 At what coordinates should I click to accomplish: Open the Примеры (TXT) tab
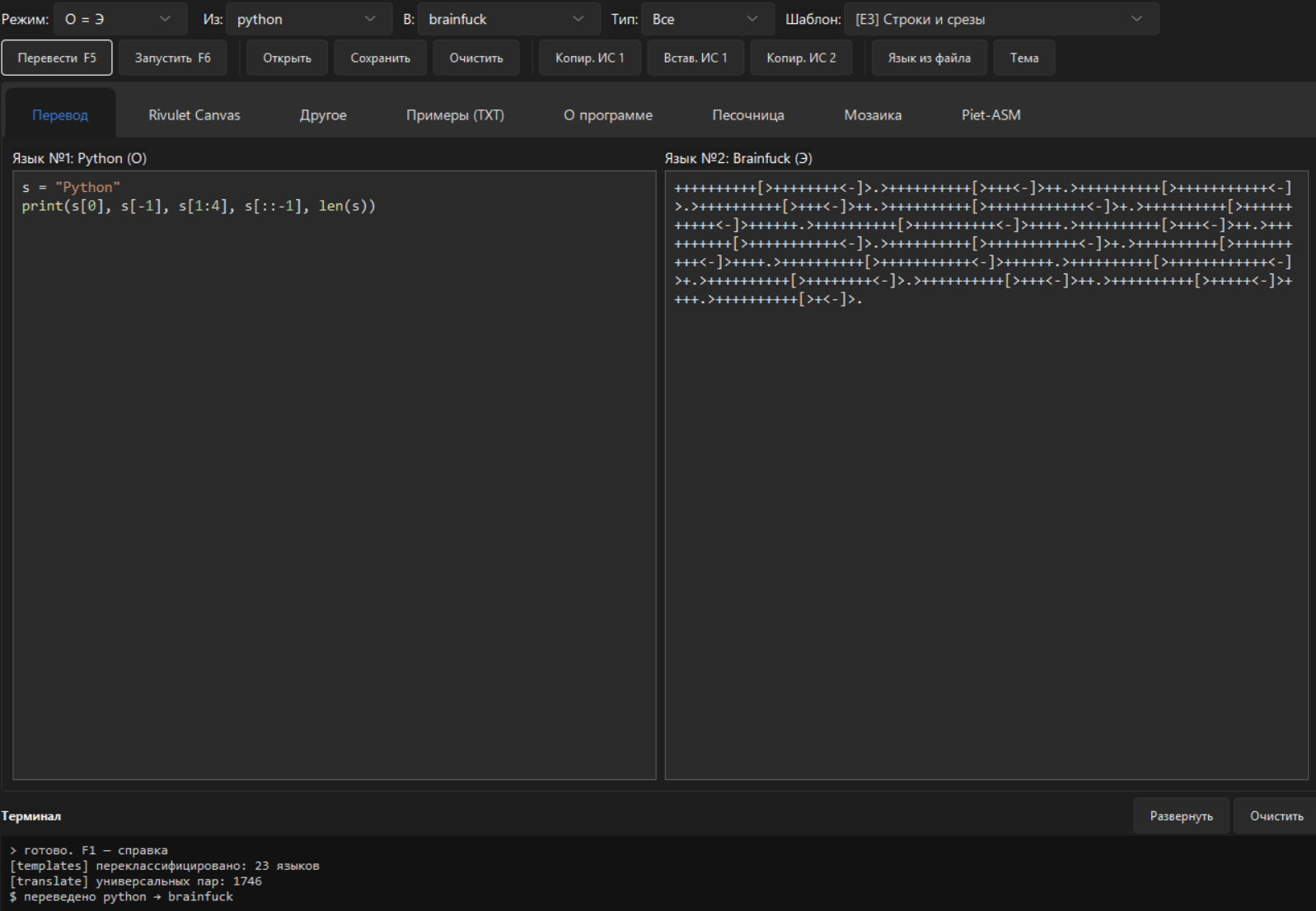point(455,114)
